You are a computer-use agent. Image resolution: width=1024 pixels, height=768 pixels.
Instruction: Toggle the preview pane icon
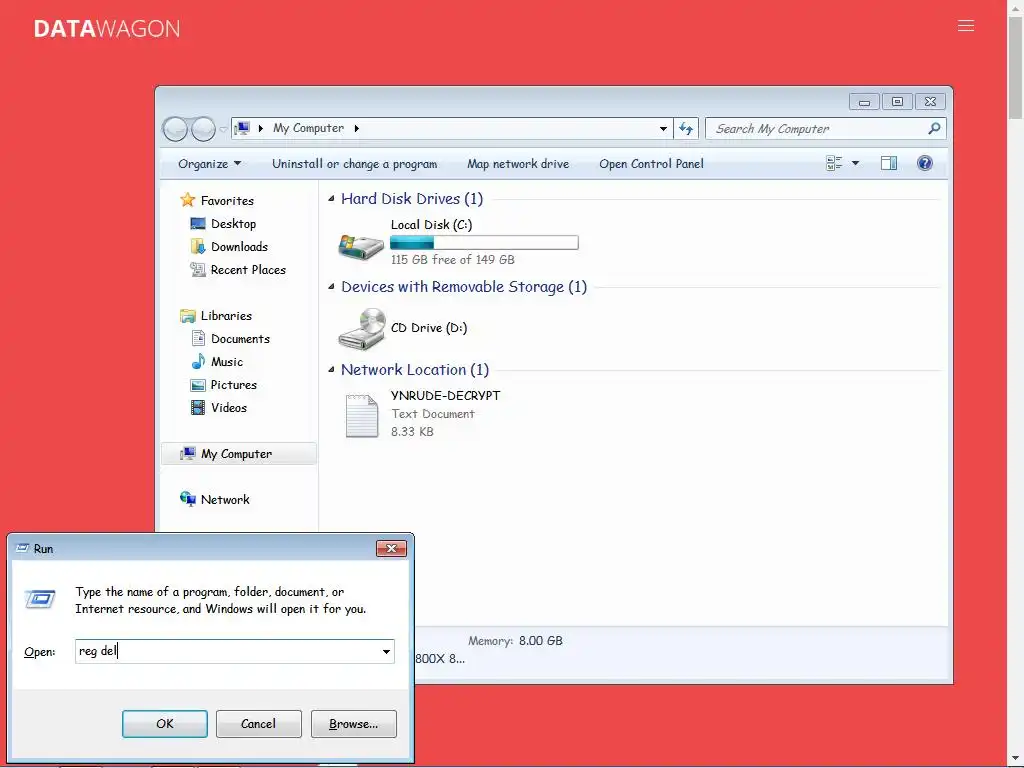(889, 163)
